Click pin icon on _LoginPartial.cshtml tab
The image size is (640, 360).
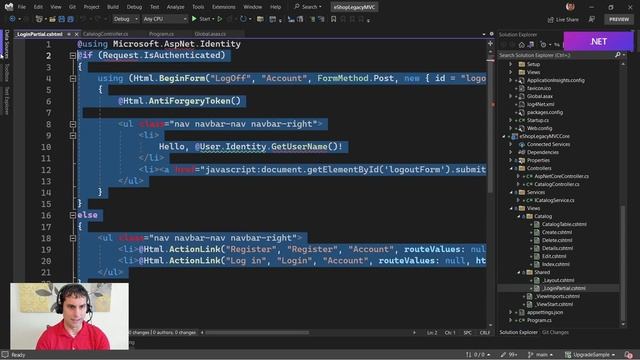tap(69, 34)
